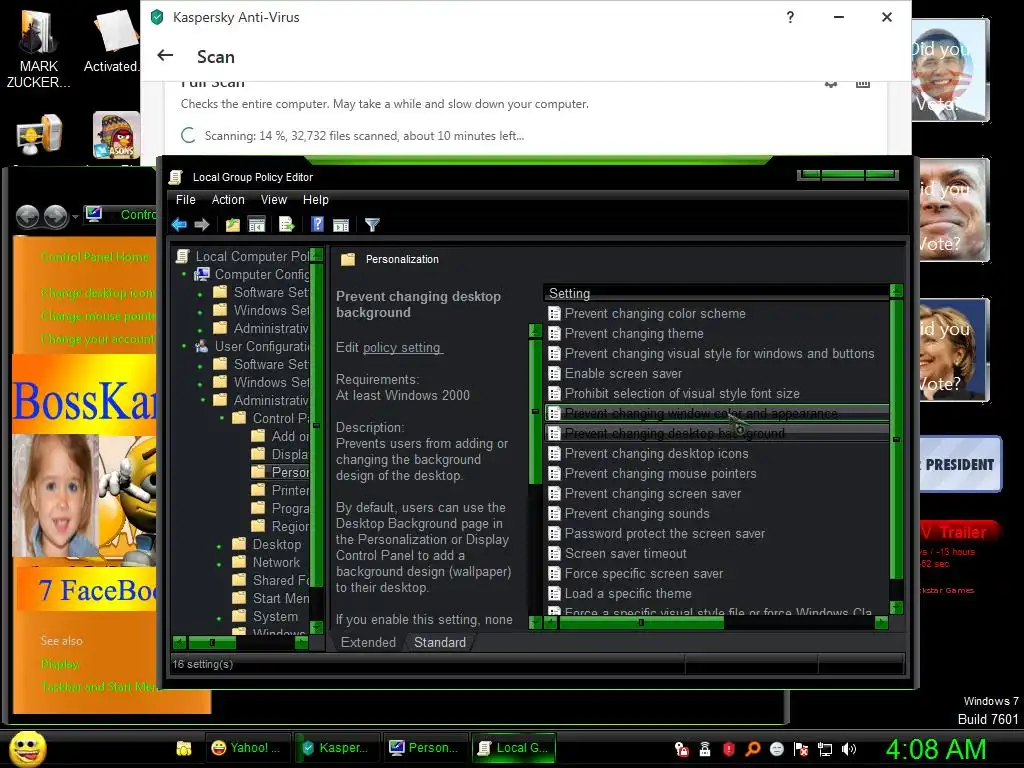Screen dimensions: 1024x768
Task: Click the Export List toolbar icon
Action: click(287, 225)
